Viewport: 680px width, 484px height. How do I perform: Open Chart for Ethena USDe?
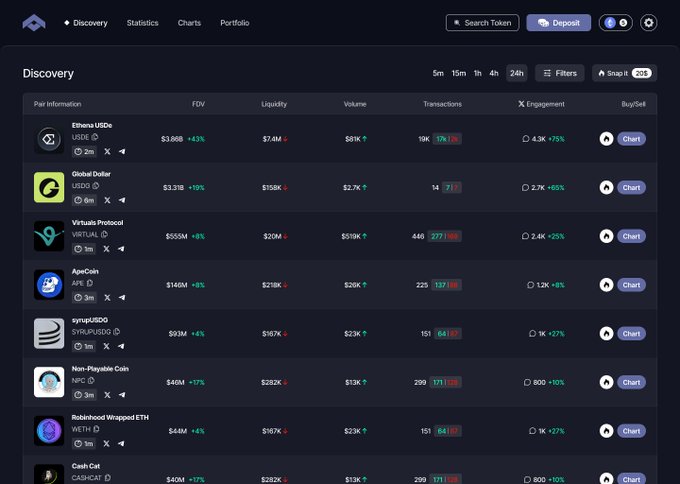point(631,139)
